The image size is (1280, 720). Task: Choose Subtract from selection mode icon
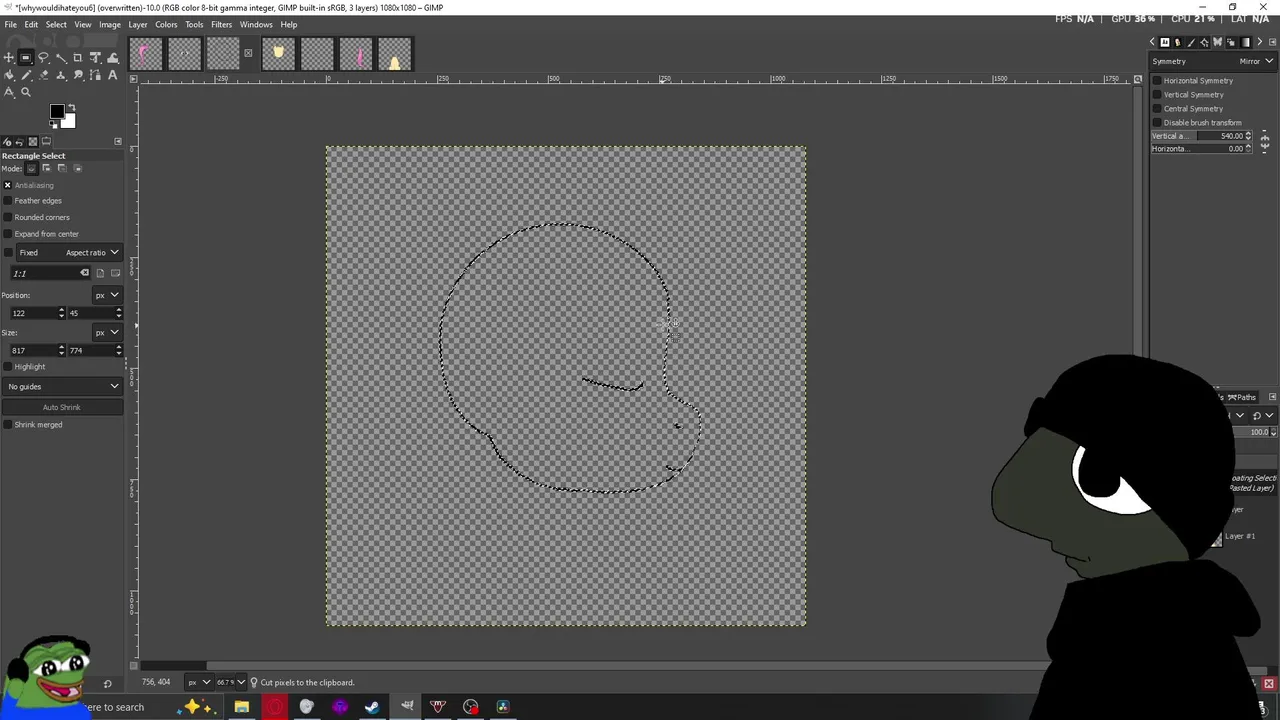(62, 168)
